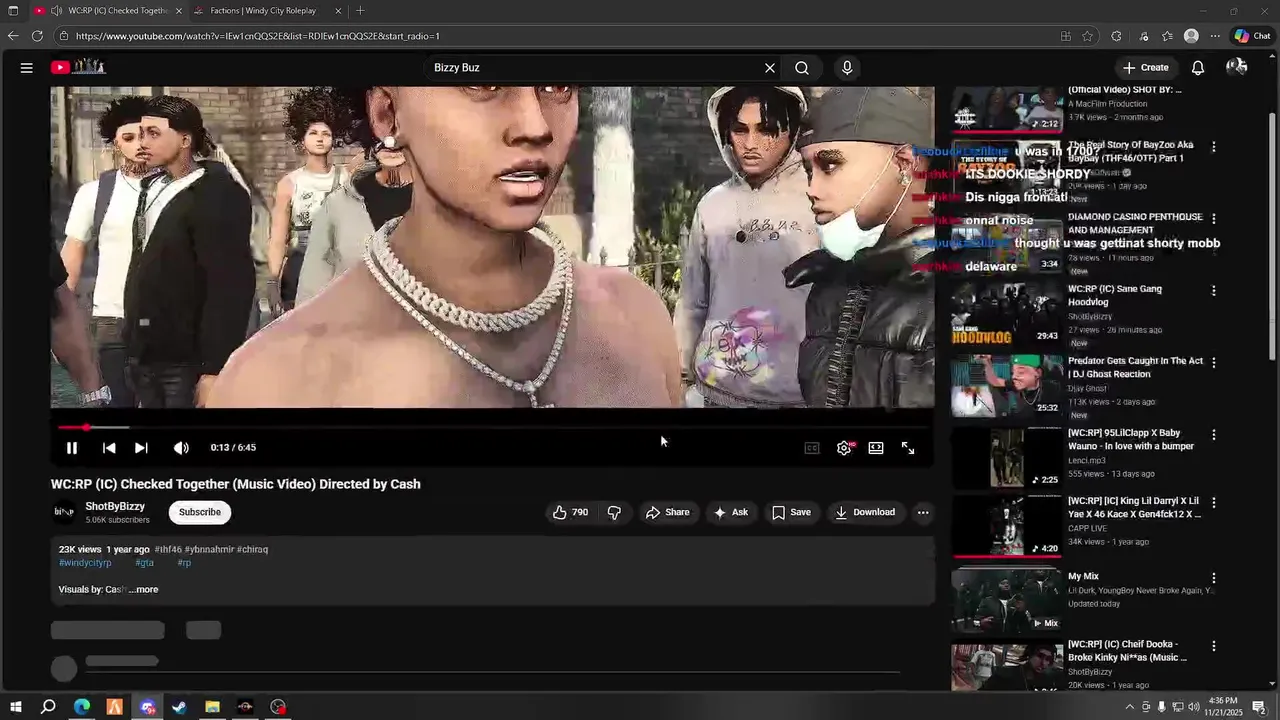Open the #windycityrp hashtag
The image size is (1280, 720).
tap(85, 563)
